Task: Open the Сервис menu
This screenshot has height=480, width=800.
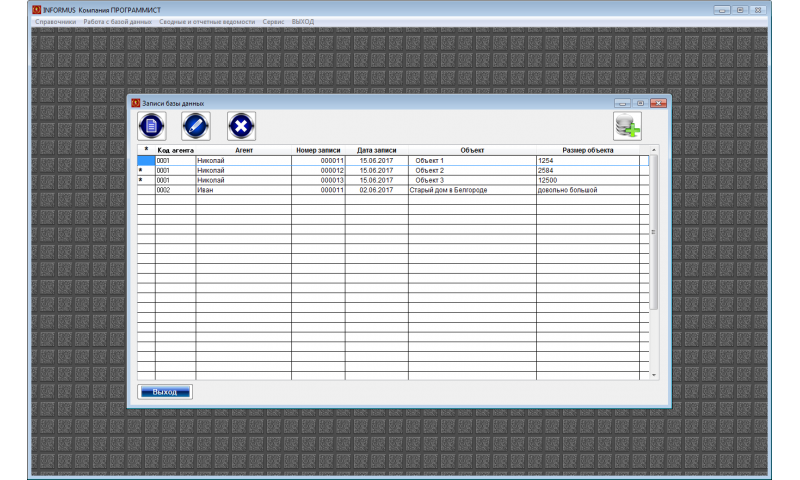Action: click(273, 21)
